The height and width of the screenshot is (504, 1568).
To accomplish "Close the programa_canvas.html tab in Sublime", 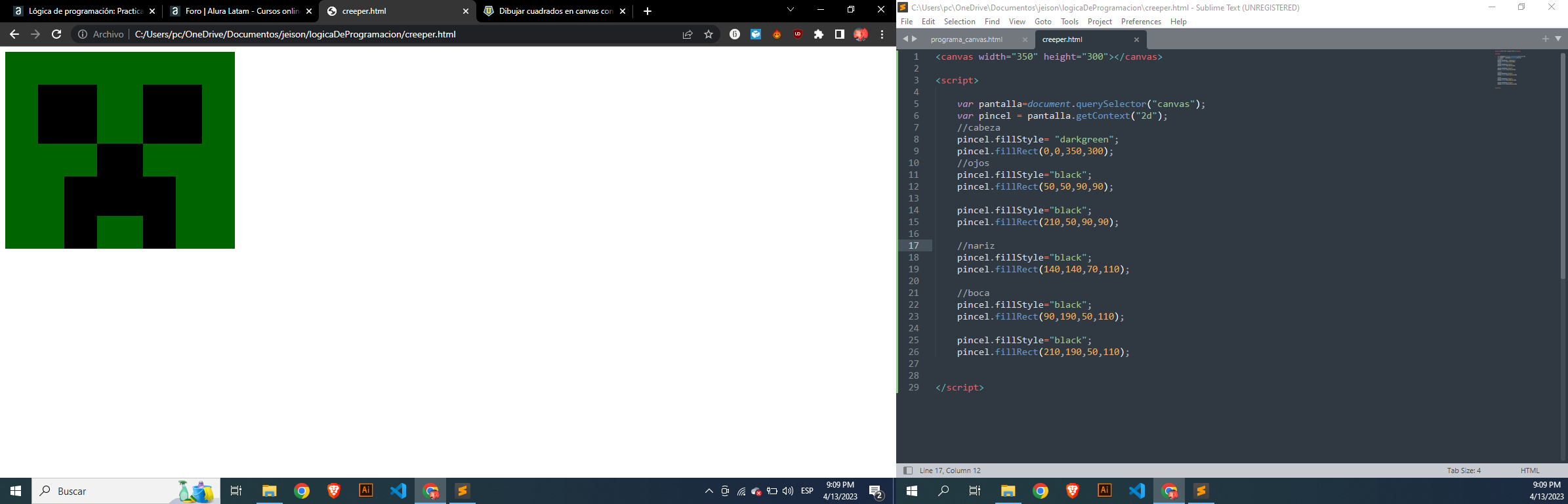I will [1025, 39].
